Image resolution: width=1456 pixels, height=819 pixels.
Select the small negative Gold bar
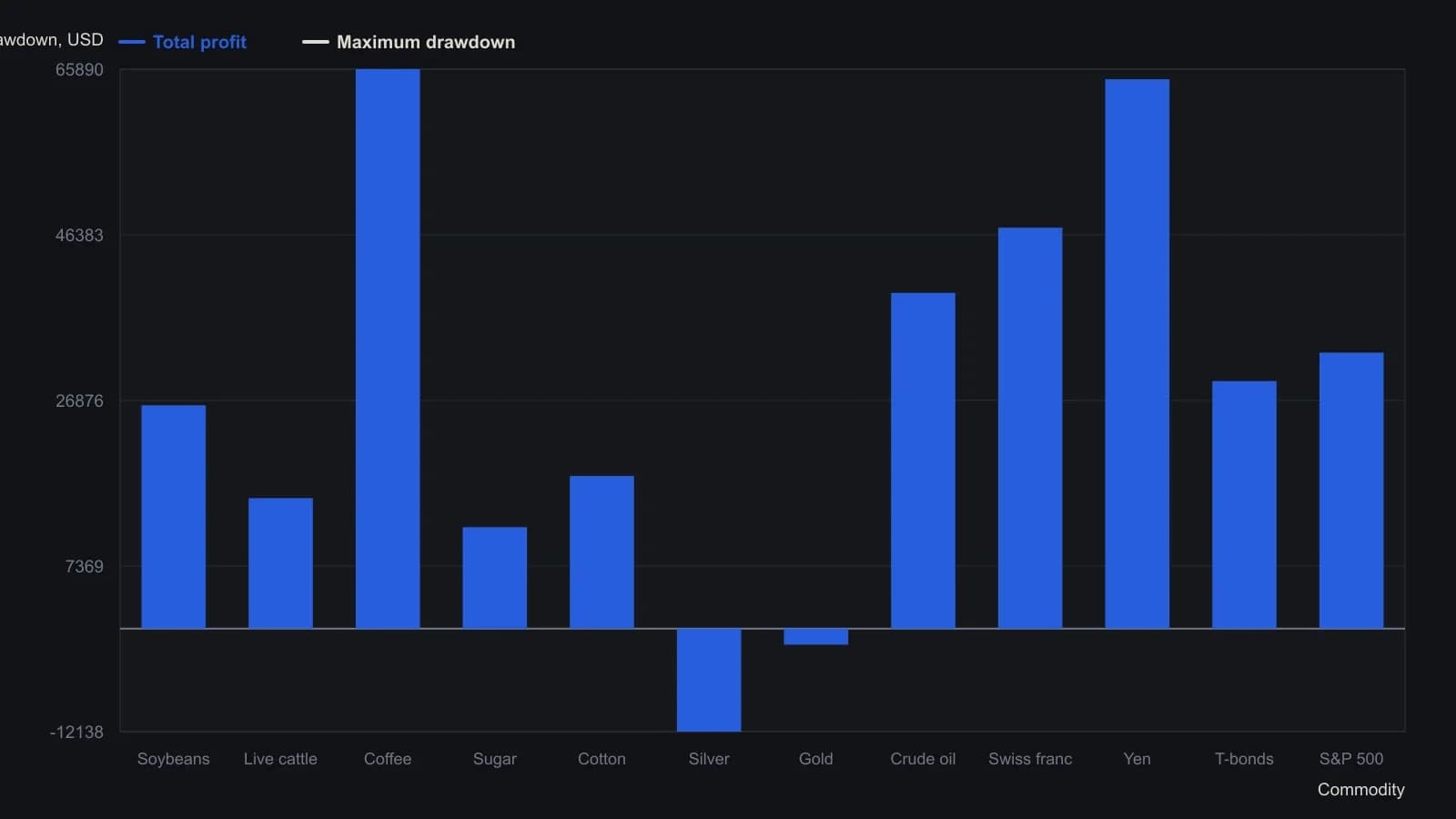[x=816, y=637]
